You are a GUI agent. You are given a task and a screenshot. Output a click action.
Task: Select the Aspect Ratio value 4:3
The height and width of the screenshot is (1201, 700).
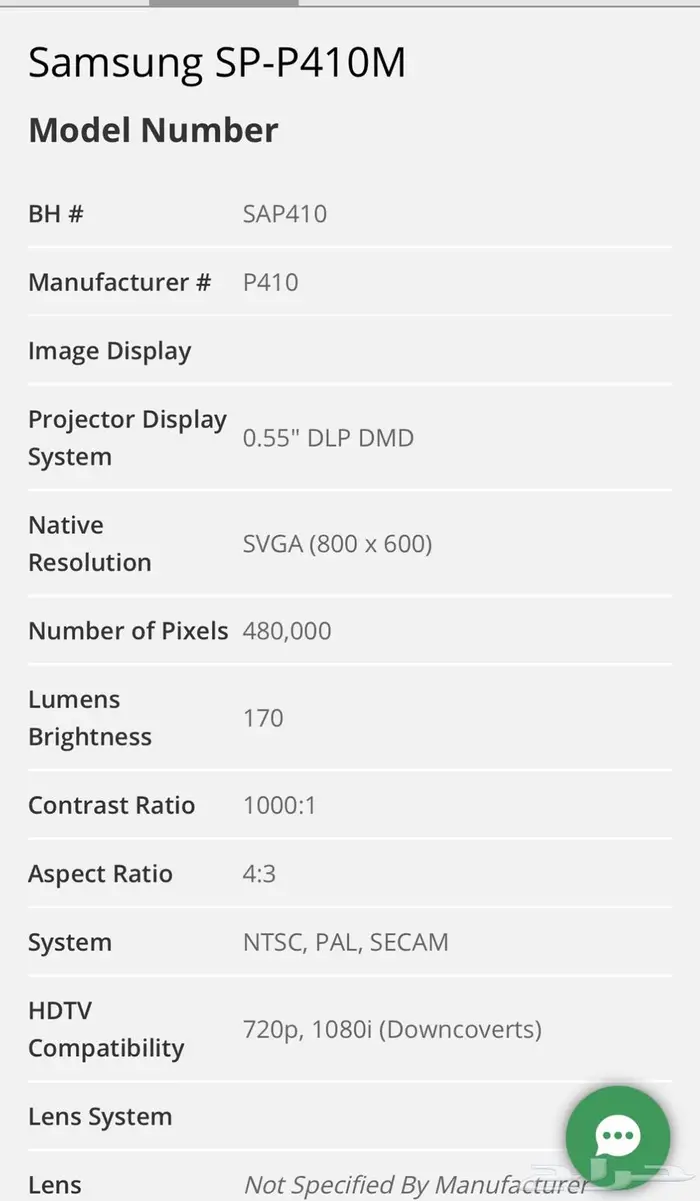tap(259, 874)
